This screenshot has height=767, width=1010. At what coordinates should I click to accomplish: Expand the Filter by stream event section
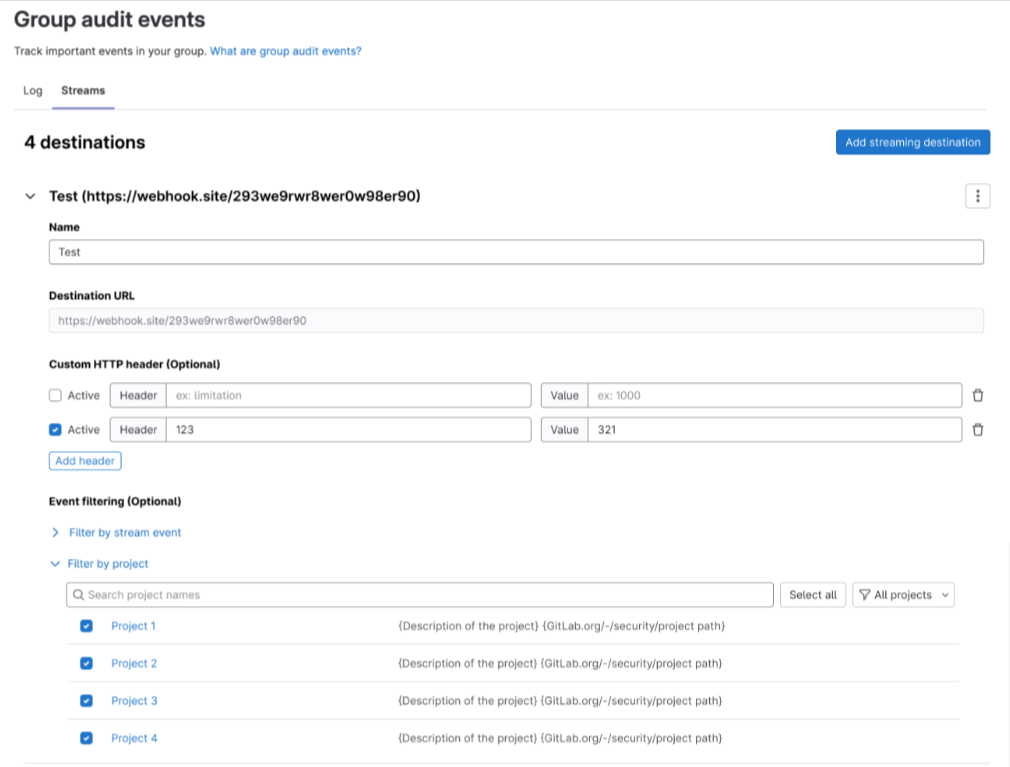click(x=125, y=532)
